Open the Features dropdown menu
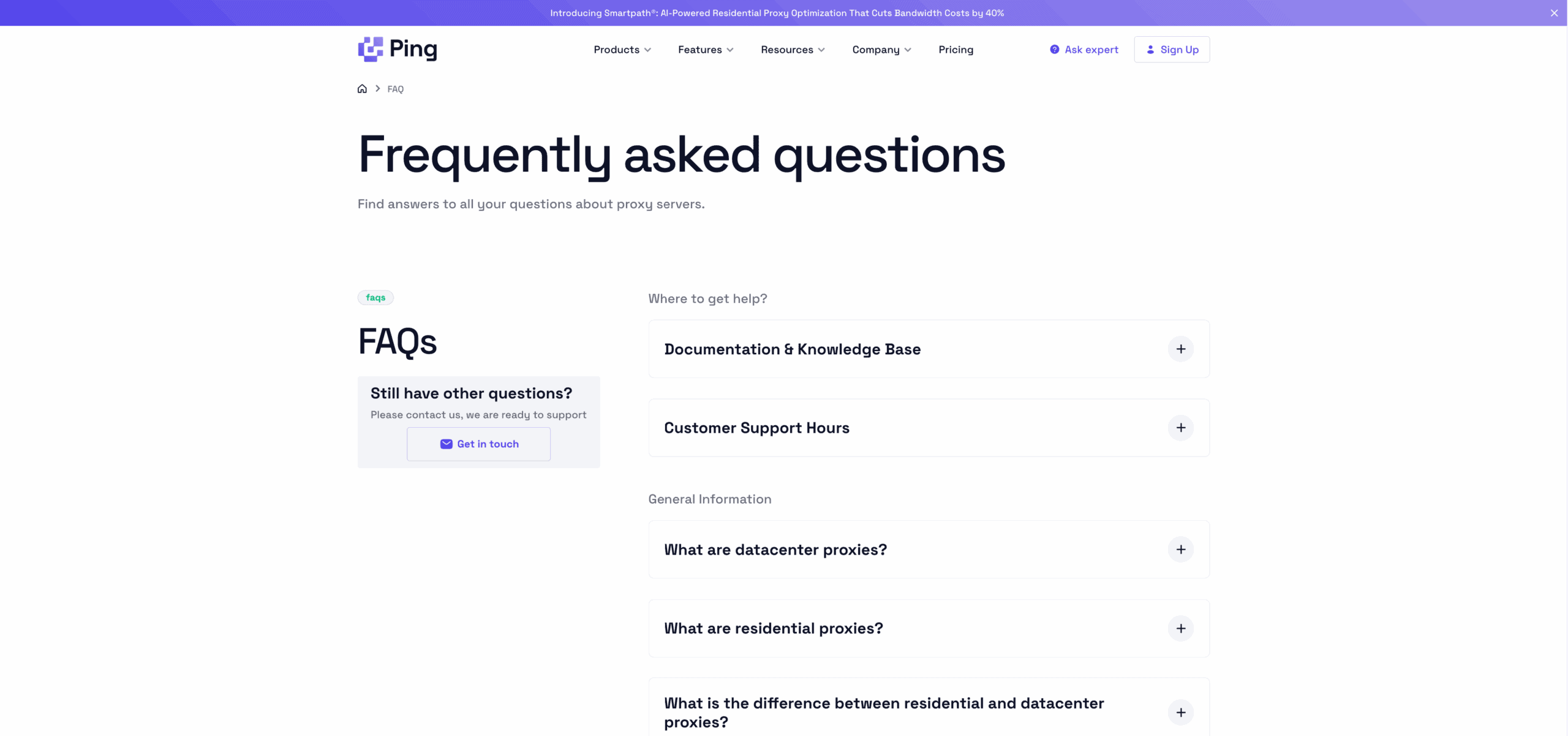Screen dimensions: 1568x736 (705, 50)
